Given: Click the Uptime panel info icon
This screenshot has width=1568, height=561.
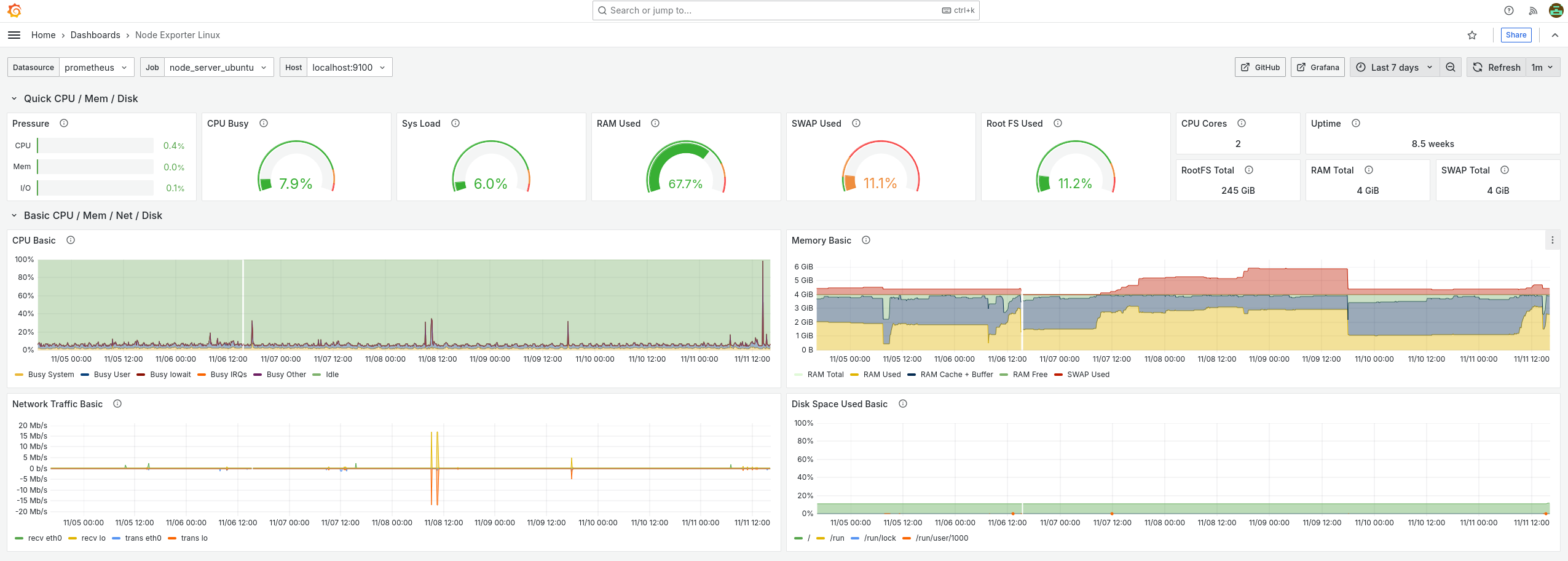Looking at the screenshot, I should [x=1356, y=123].
